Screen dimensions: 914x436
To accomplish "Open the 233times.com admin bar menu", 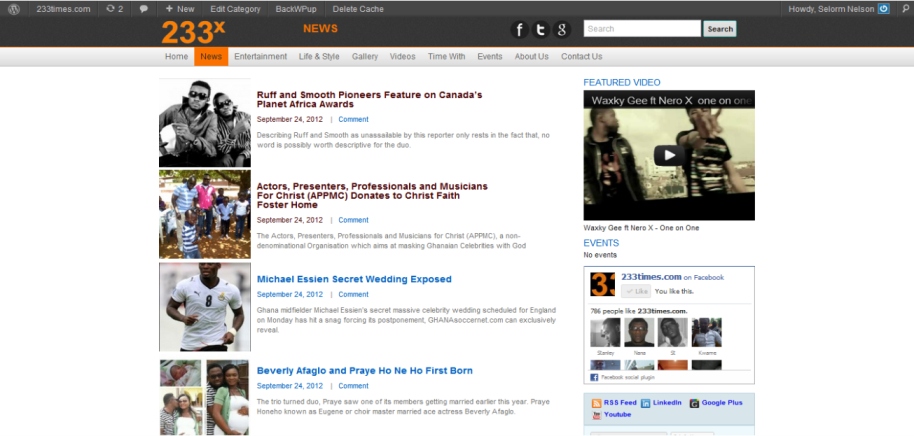I will coord(63,9).
